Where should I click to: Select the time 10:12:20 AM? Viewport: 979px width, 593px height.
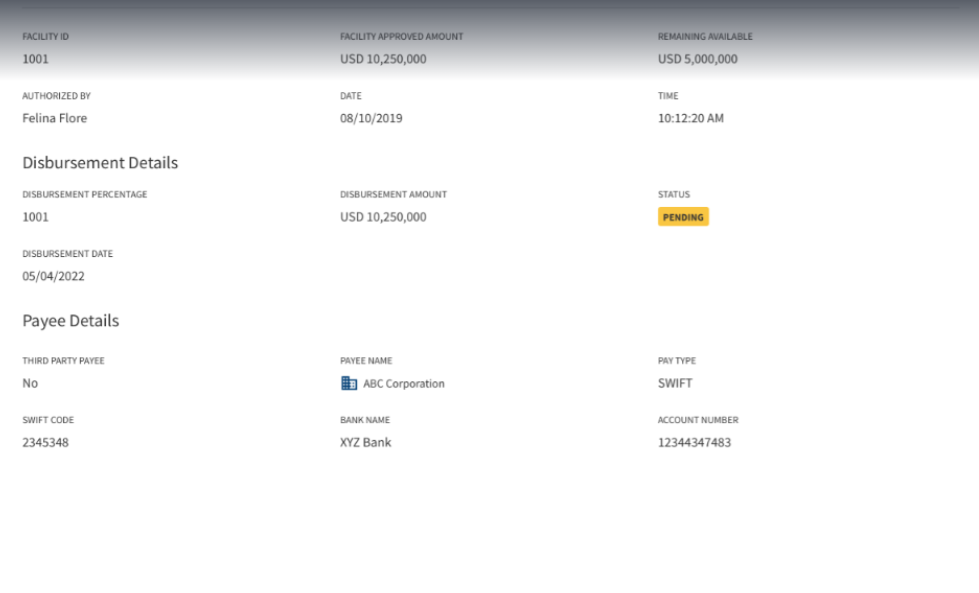click(691, 118)
